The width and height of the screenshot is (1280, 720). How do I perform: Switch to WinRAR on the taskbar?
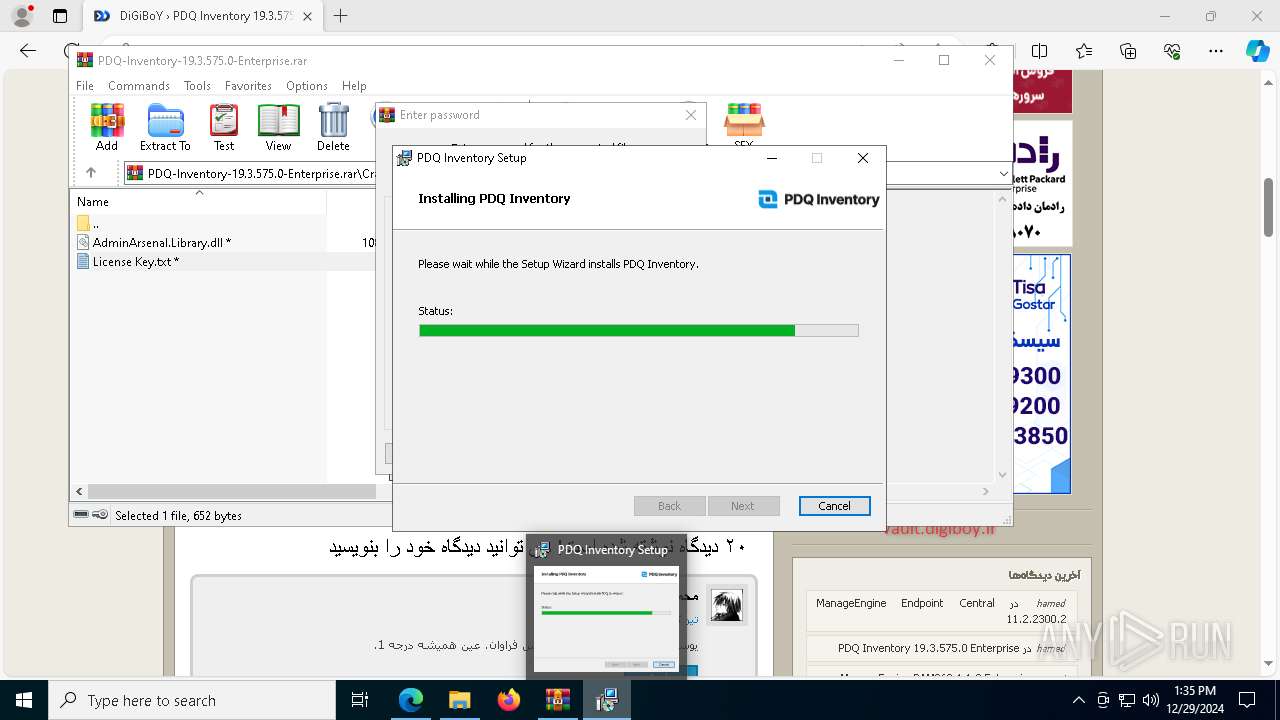coord(557,700)
